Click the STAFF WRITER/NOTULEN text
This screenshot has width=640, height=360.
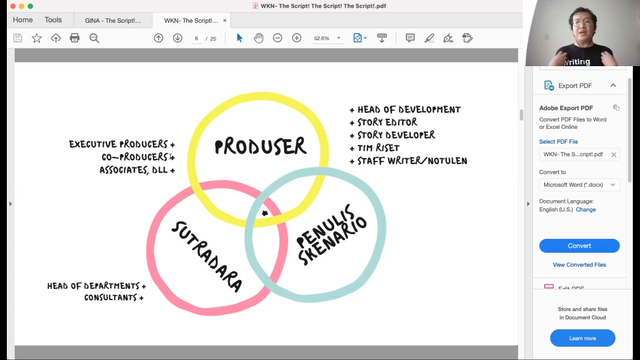pos(412,161)
